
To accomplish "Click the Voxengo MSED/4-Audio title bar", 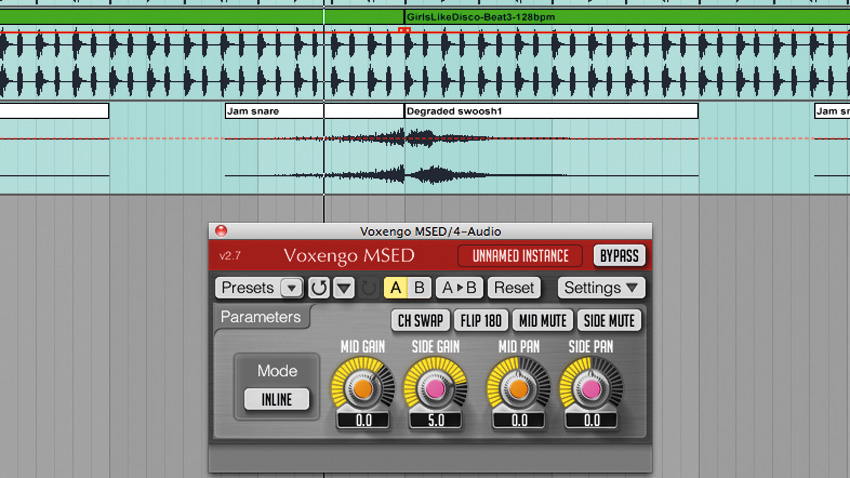I will tap(430, 231).
